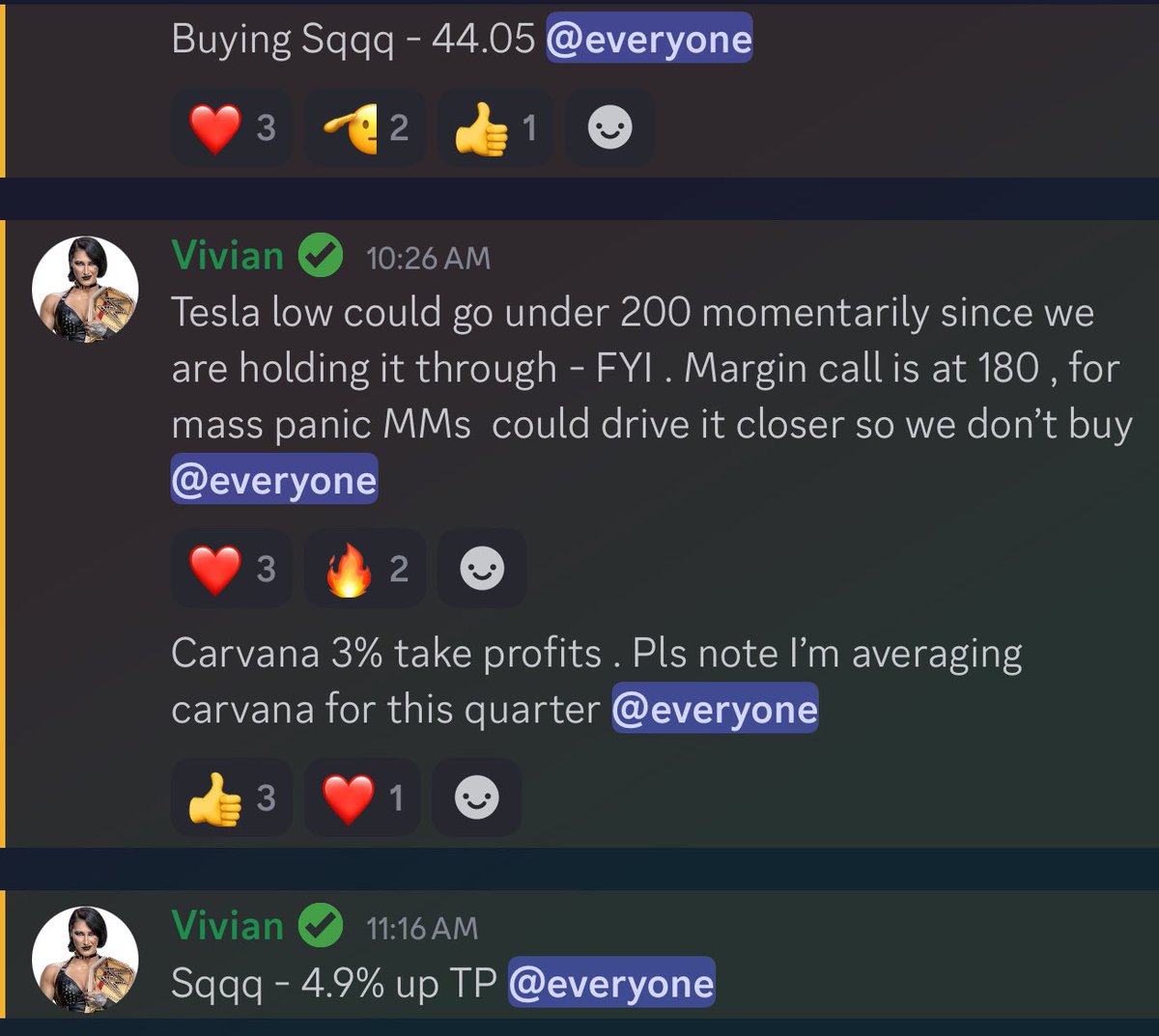Add reaction to Buying Sqqq message
The width and height of the screenshot is (1159, 1036).
pyautogui.click(x=610, y=127)
